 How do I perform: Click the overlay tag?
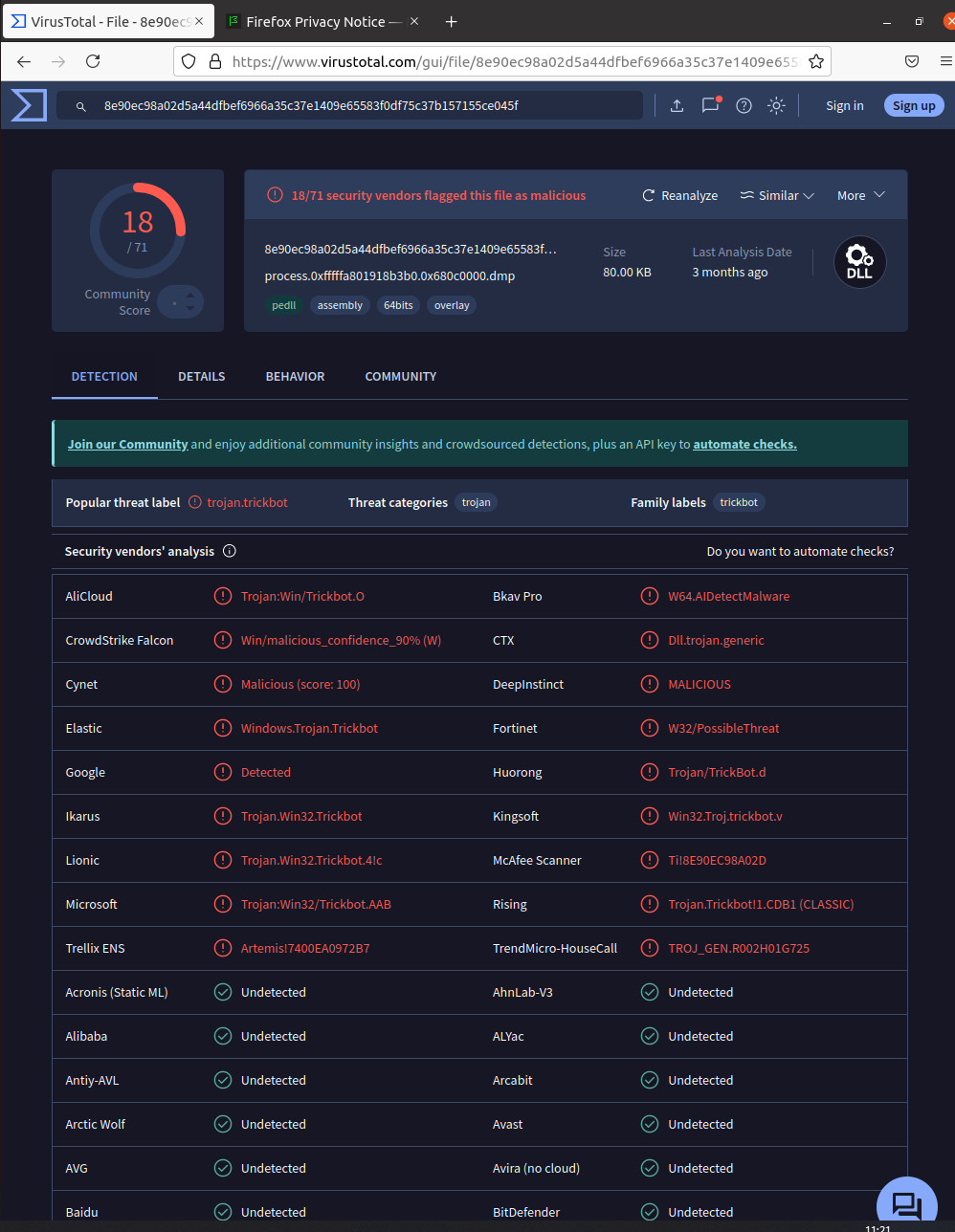tap(452, 305)
